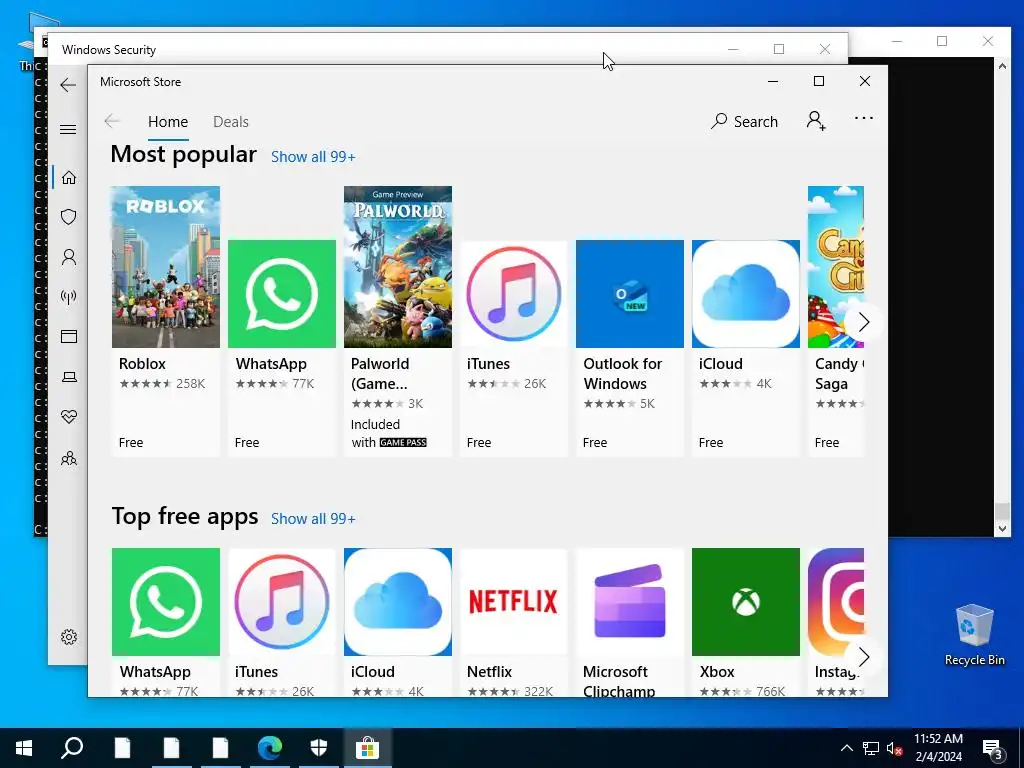Open Account protection in Windows Security
The image size is (1024, 768).
coord(69,257)
